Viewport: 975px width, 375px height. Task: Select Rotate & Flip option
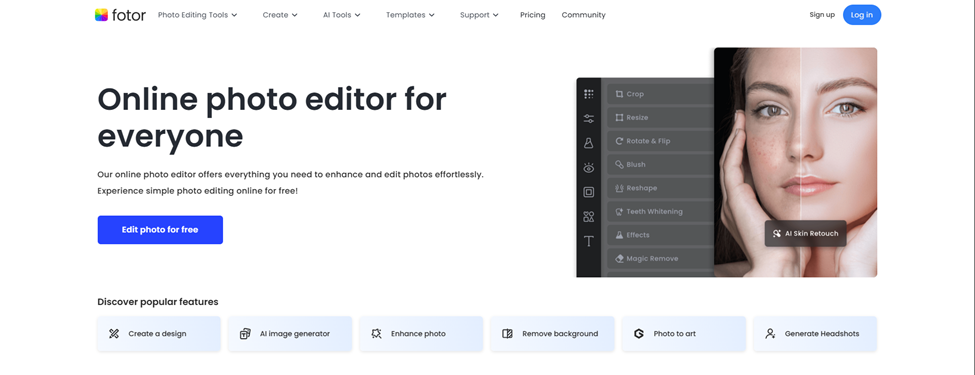(x=660, y=141)
